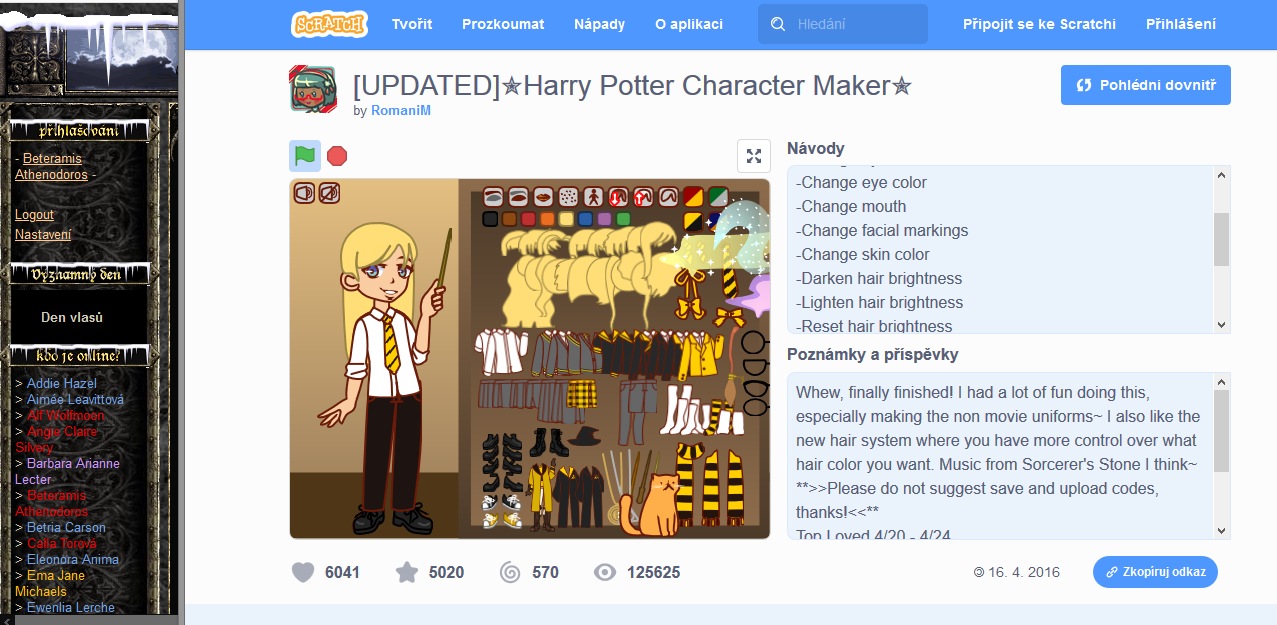Screen dimensions: 1277x625
Task: Click the skin color body figure icon
Action: (593, 196)
